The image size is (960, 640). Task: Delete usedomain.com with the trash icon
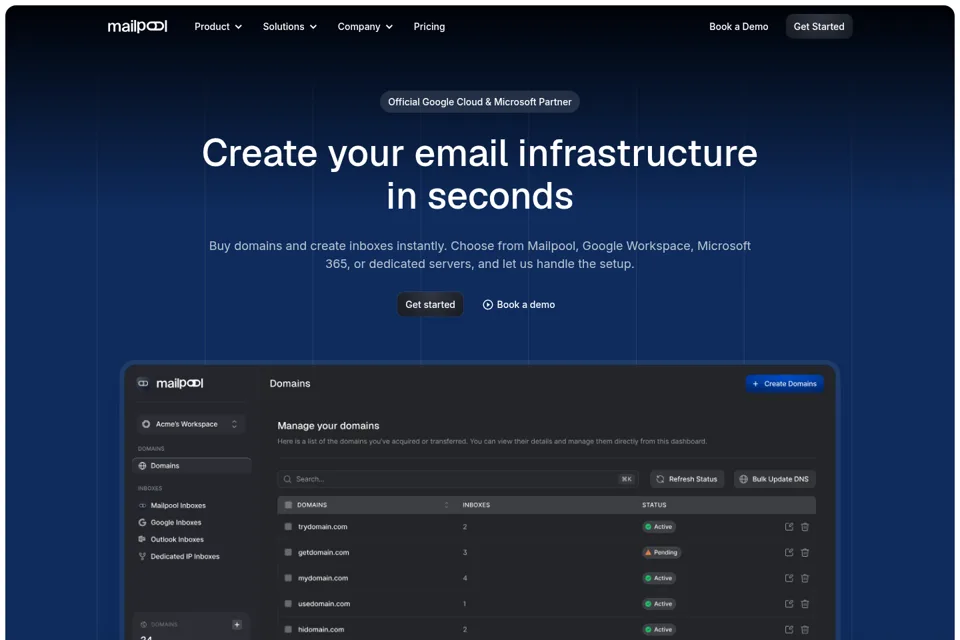click(x=805, y=604)
